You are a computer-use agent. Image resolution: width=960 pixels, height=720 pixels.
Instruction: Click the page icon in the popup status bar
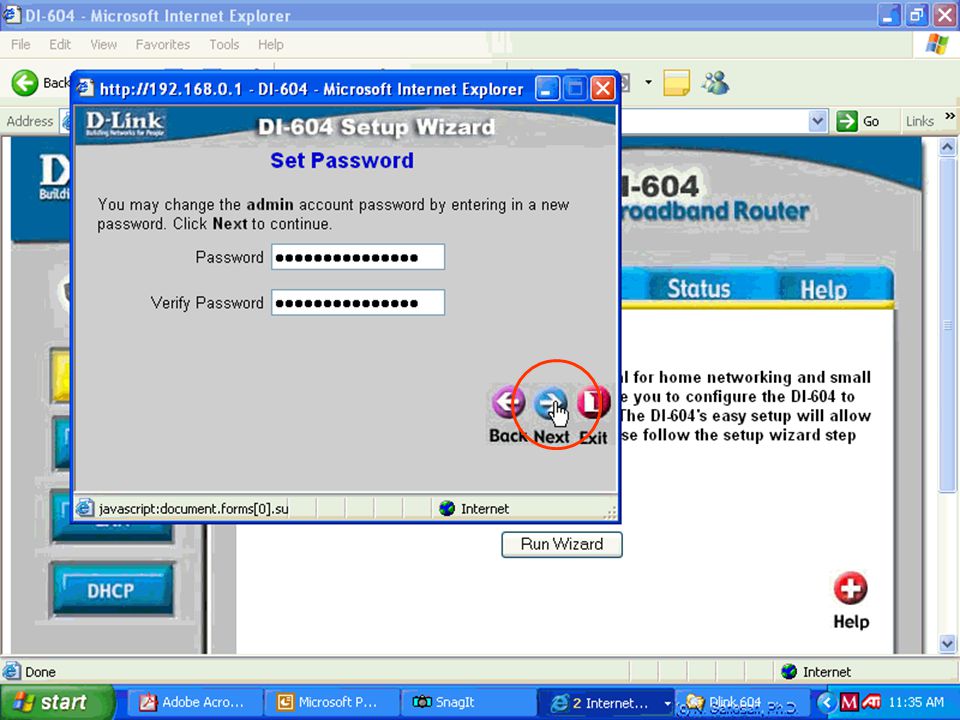pyautogui.click(x=84, y=508)
